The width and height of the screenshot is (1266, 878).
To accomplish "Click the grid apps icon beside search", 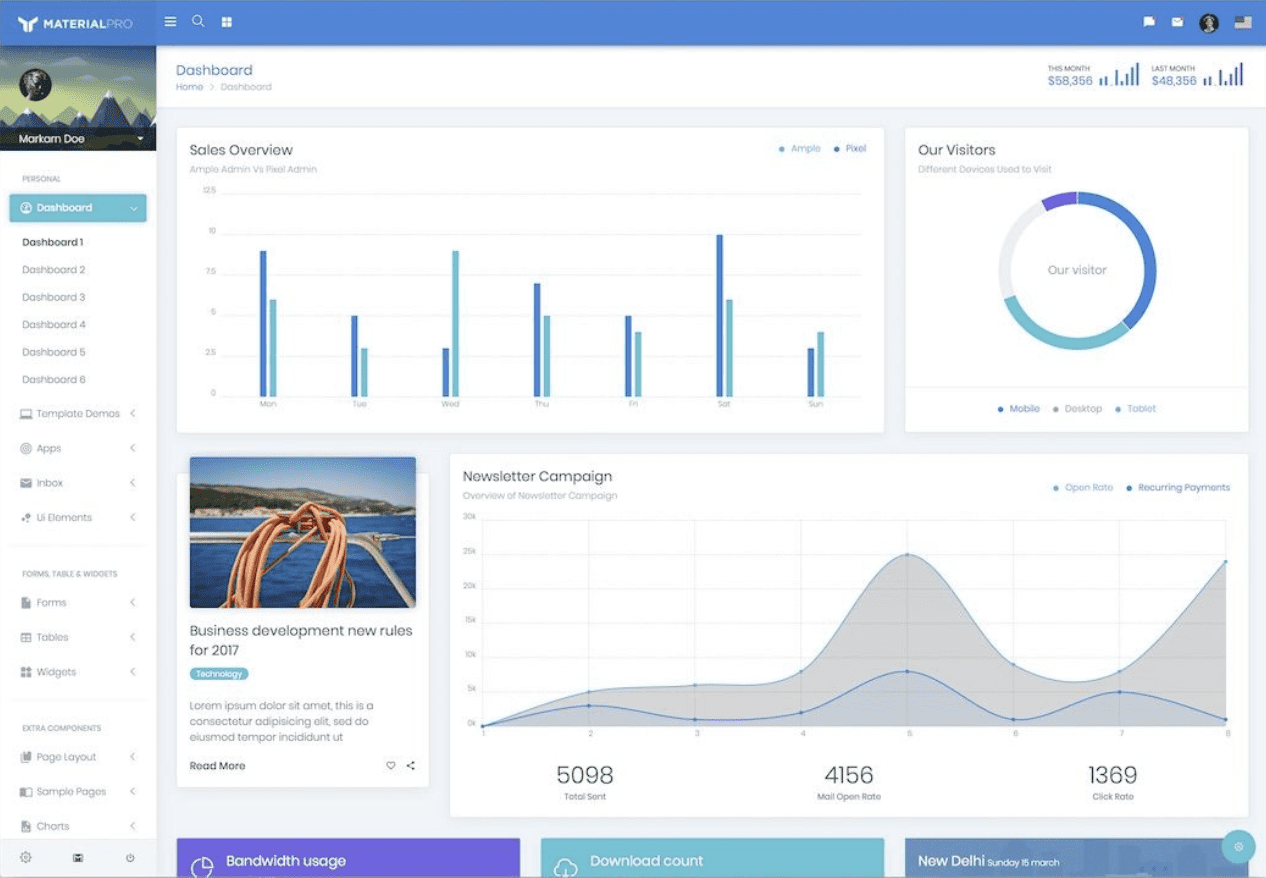I will (x=227, y=21).
